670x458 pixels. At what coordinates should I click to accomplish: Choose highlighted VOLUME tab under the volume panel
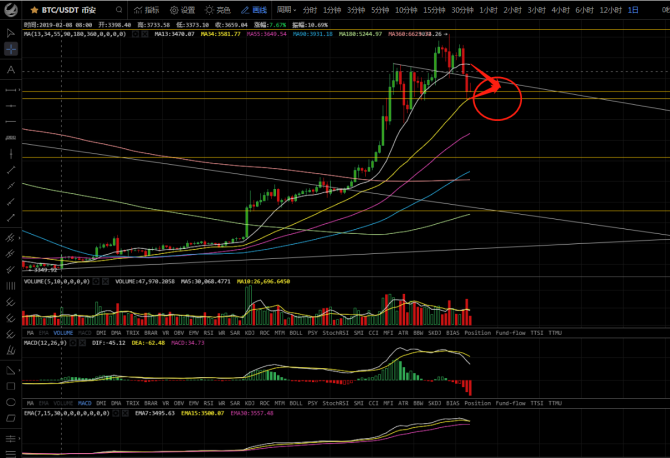tap(63, 333)
